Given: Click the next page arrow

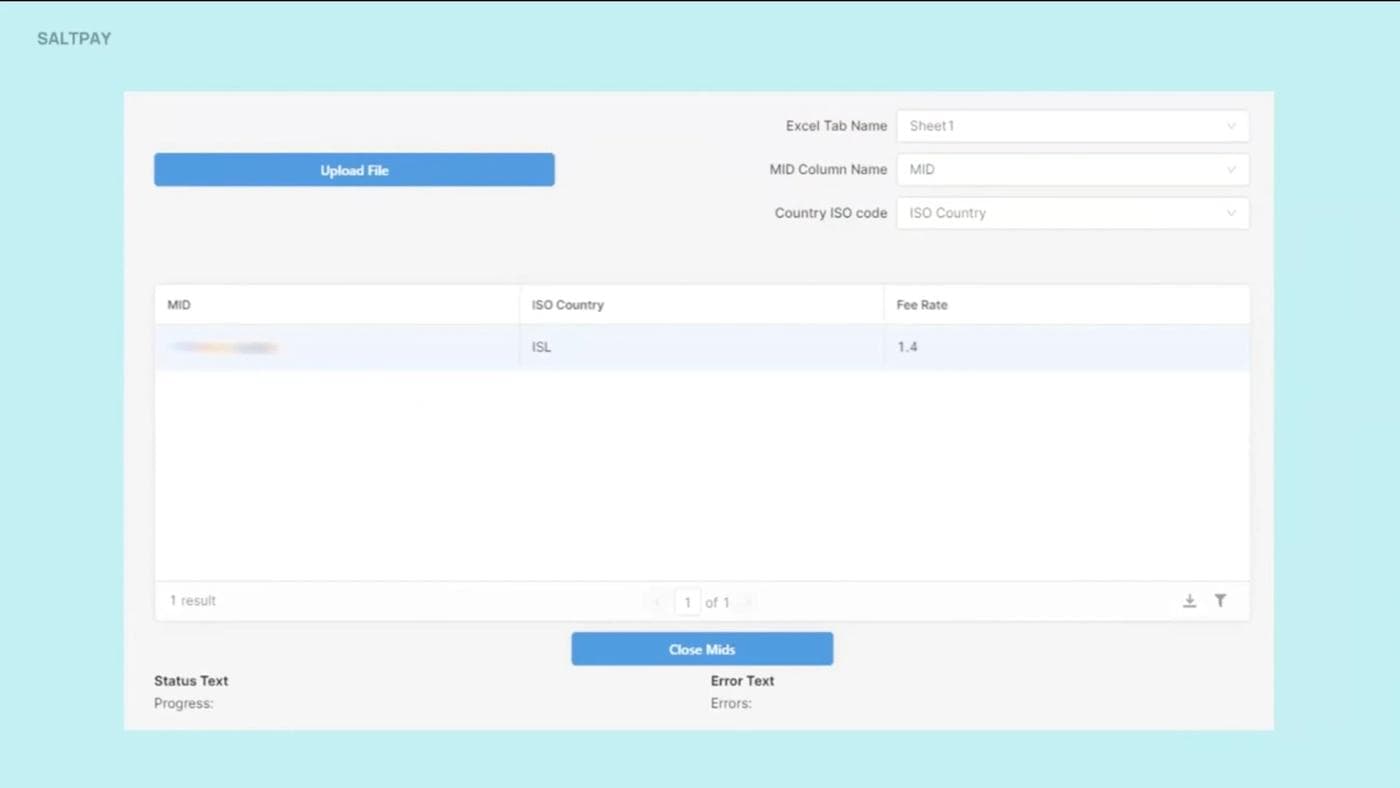Looking at the screenshot, I should pos(748,602).
